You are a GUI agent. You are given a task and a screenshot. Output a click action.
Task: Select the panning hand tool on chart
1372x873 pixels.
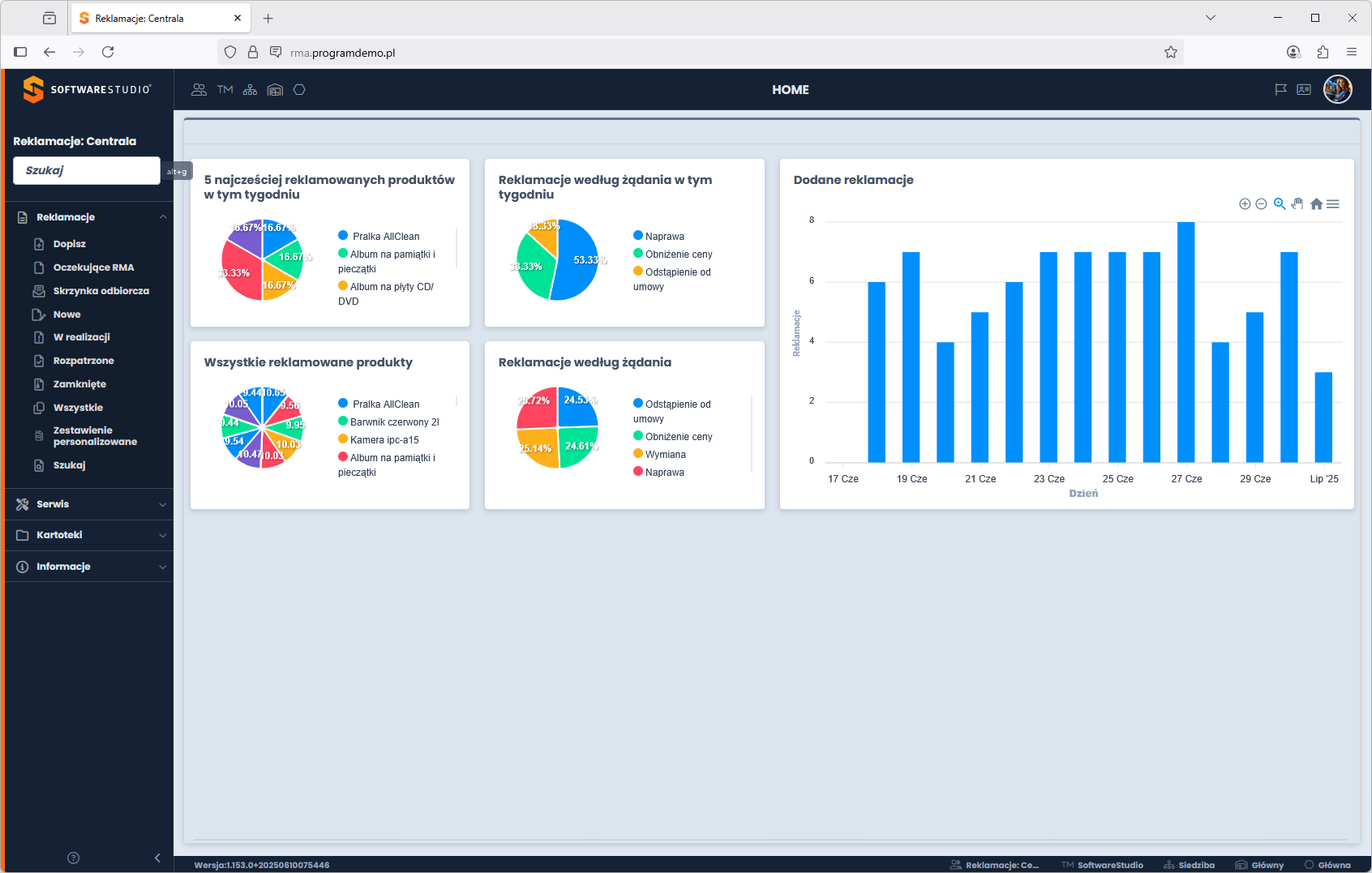(x=1297, y=204)
